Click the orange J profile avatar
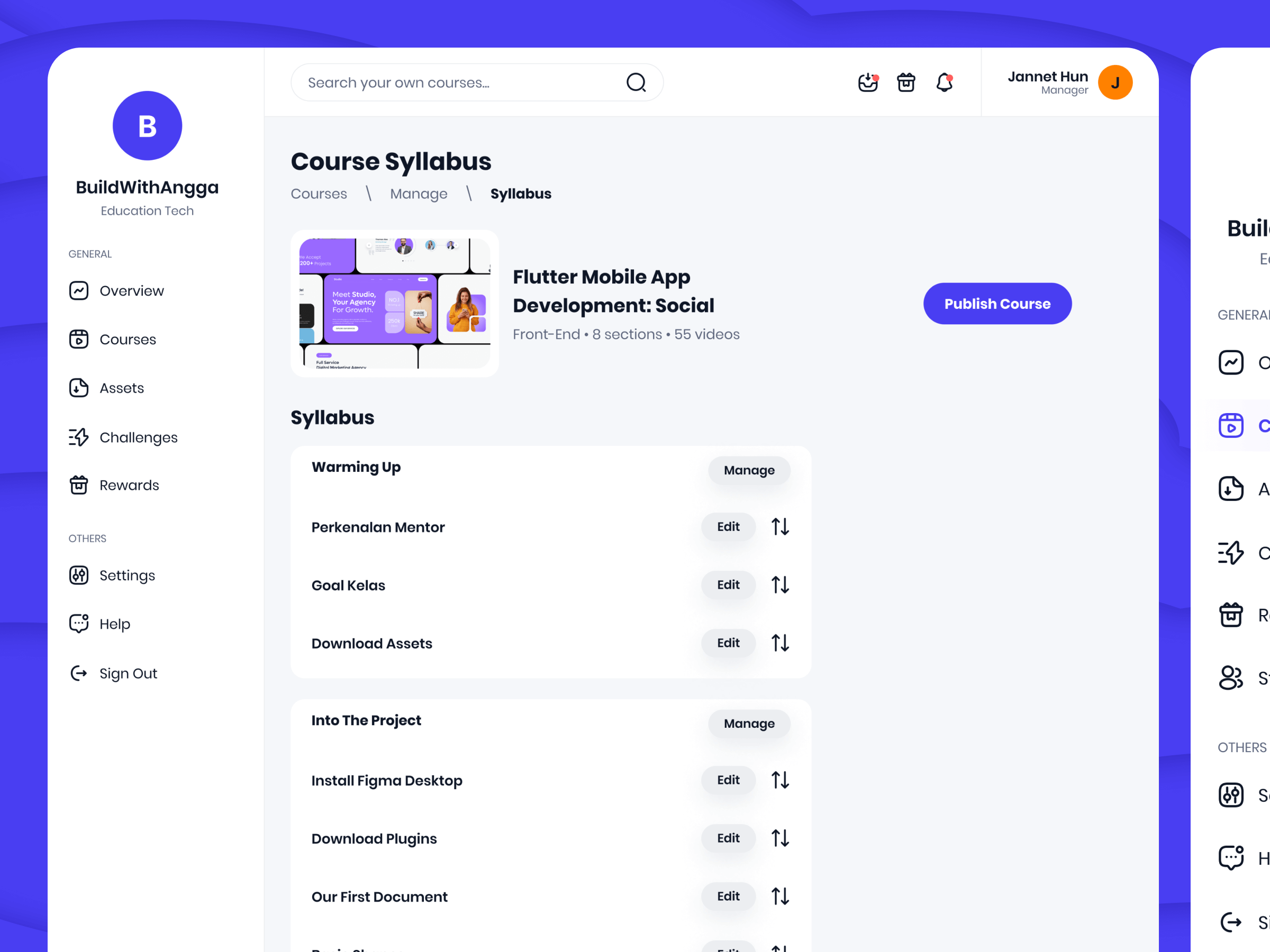Screen dimensions: 1270x952 (1115, 83)
